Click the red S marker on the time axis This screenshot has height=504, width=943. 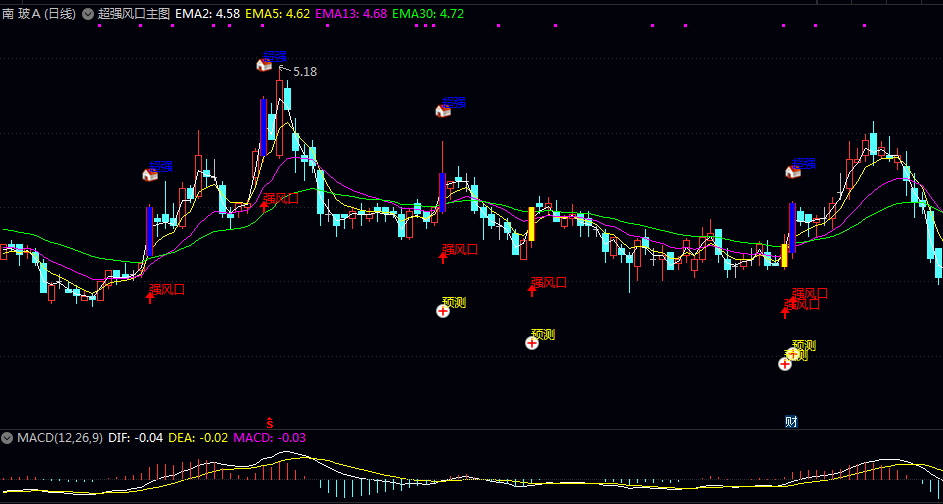(x=270, y=422)
